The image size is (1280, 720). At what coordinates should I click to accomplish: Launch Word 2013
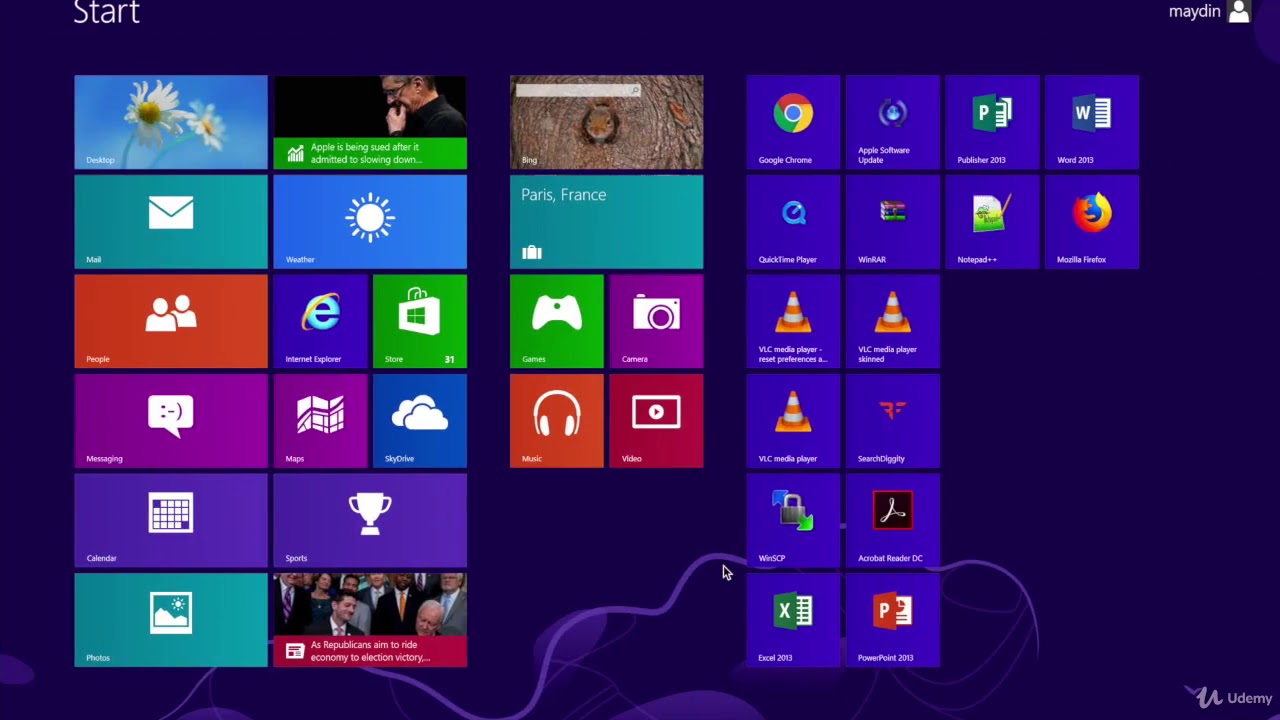pyautogui.click(x=1092, y=122)
